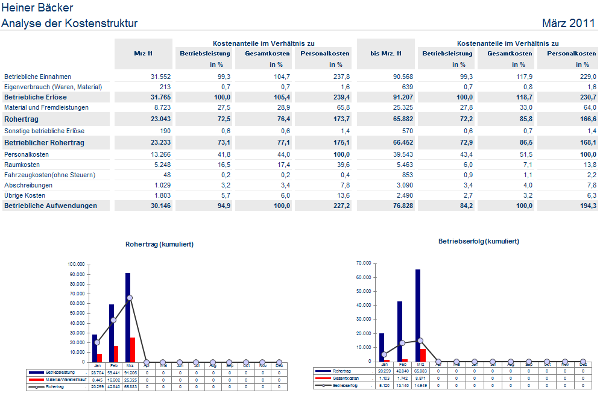Click the 'Sonstige betriebliche Erlöse' row label
600x393 pixels.
[x=44, y=131]
